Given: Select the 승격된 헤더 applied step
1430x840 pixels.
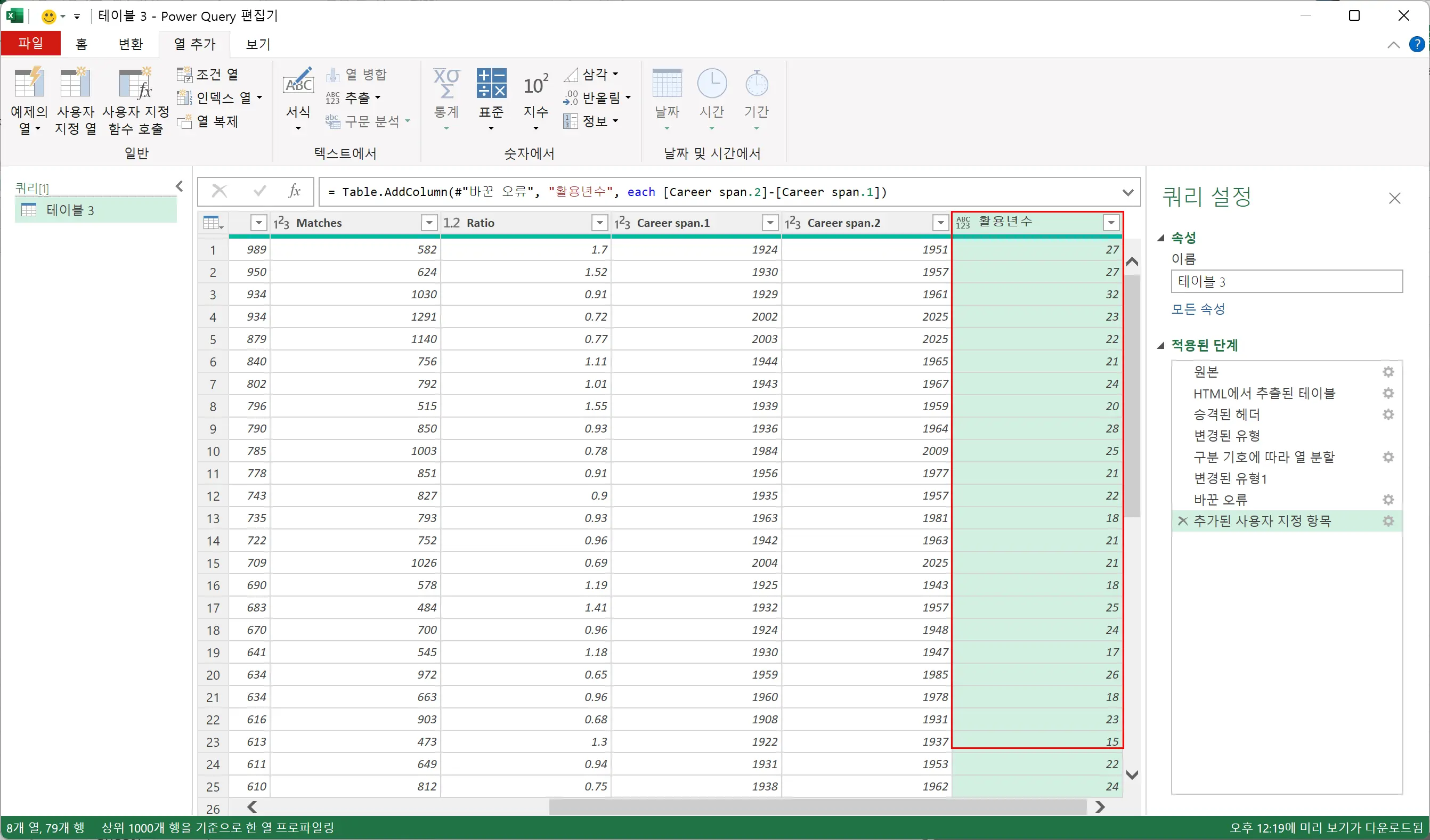Looking at the screenshot, I should [1226, 414].
